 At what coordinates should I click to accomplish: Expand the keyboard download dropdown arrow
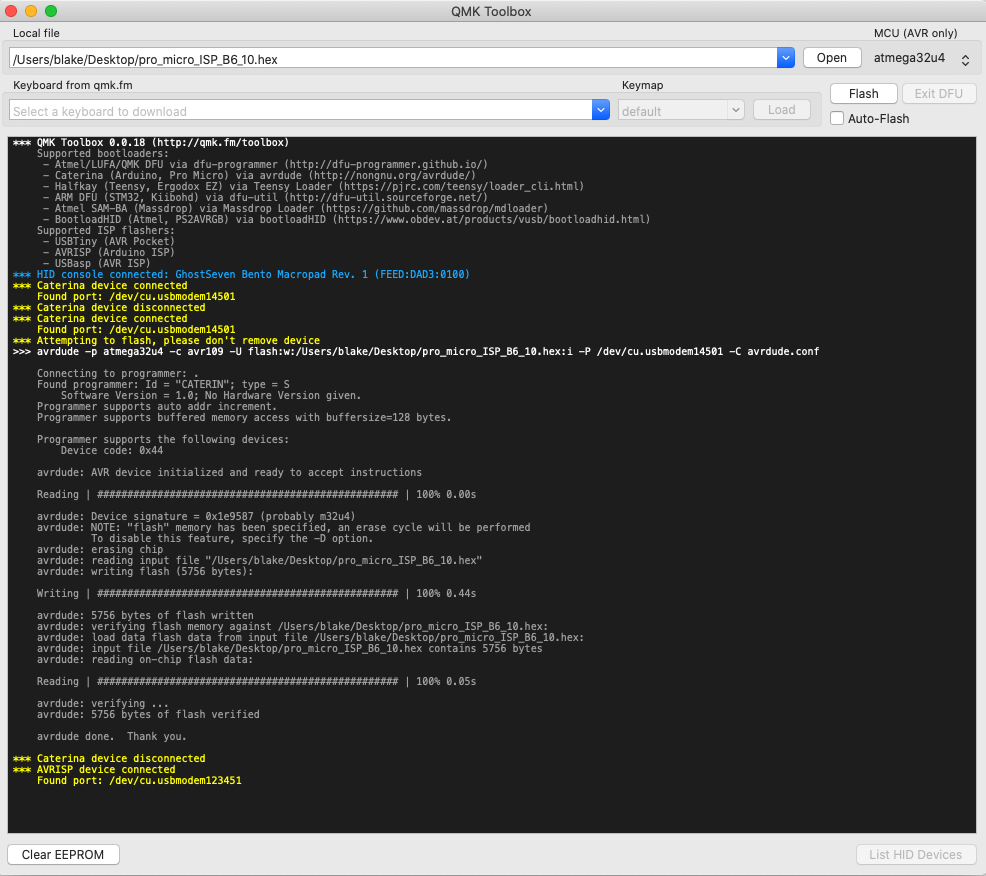(601, 110)
